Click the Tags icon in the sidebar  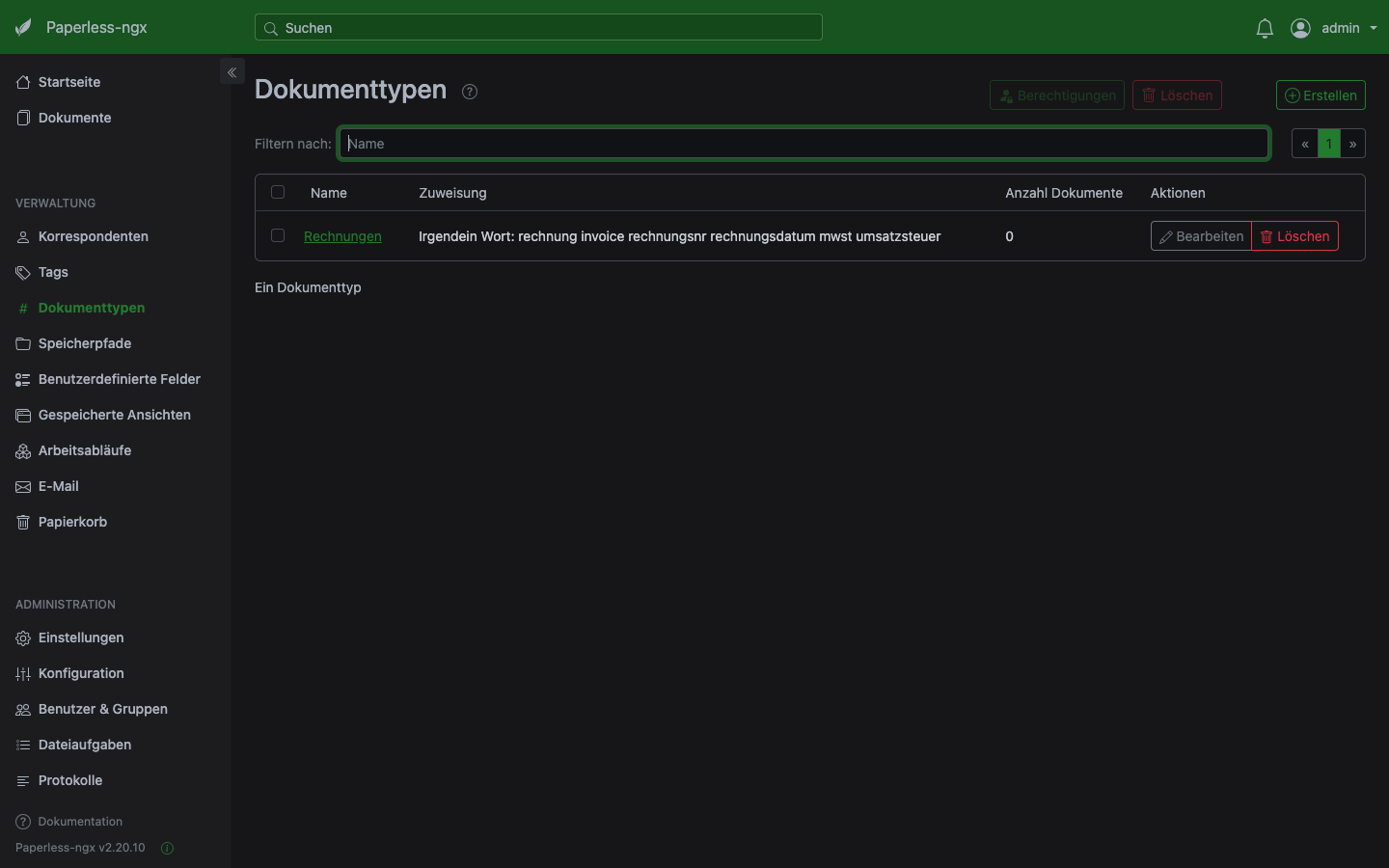21,272
